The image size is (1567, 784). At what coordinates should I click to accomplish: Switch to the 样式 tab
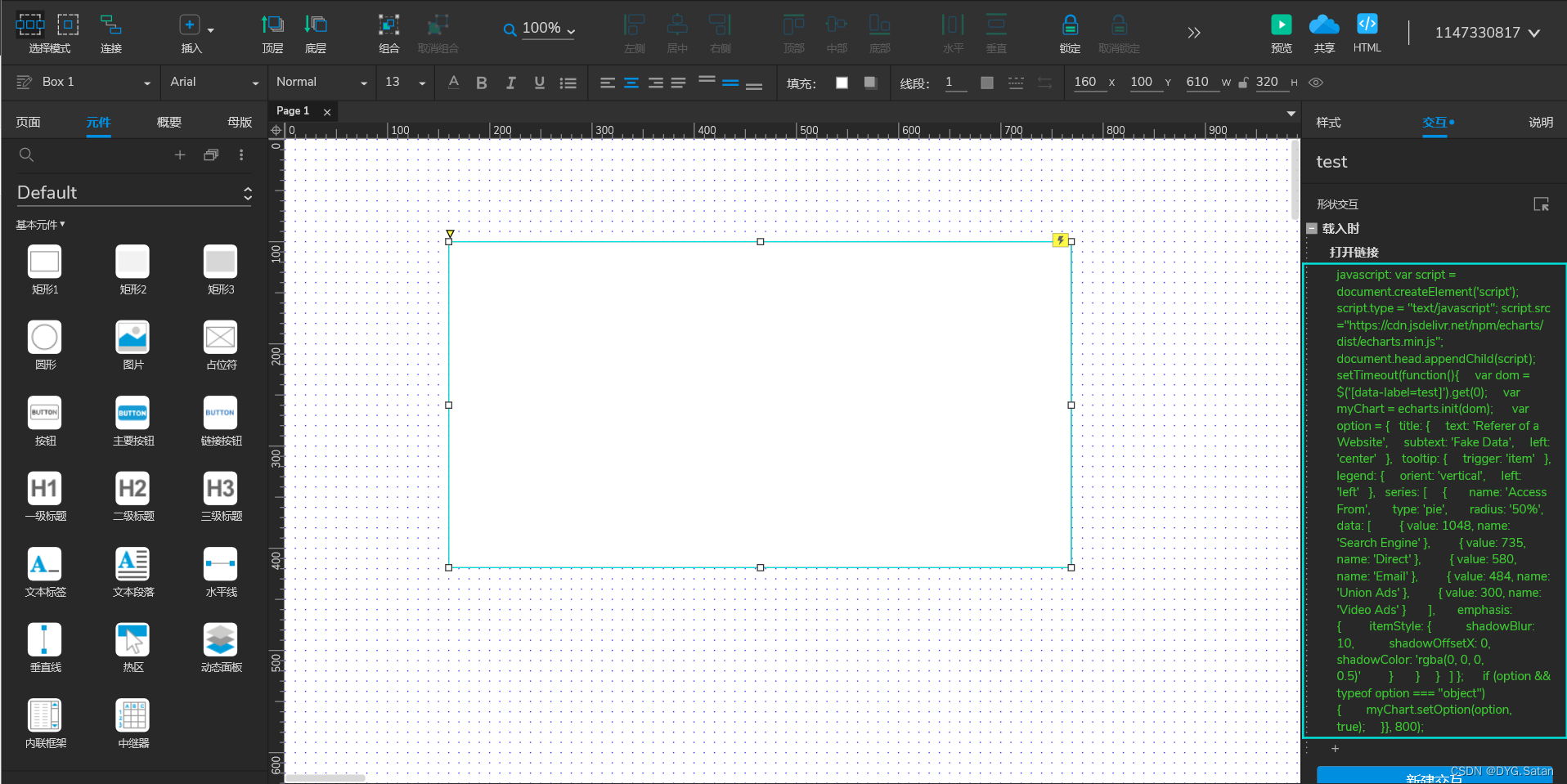[1328, 123]
